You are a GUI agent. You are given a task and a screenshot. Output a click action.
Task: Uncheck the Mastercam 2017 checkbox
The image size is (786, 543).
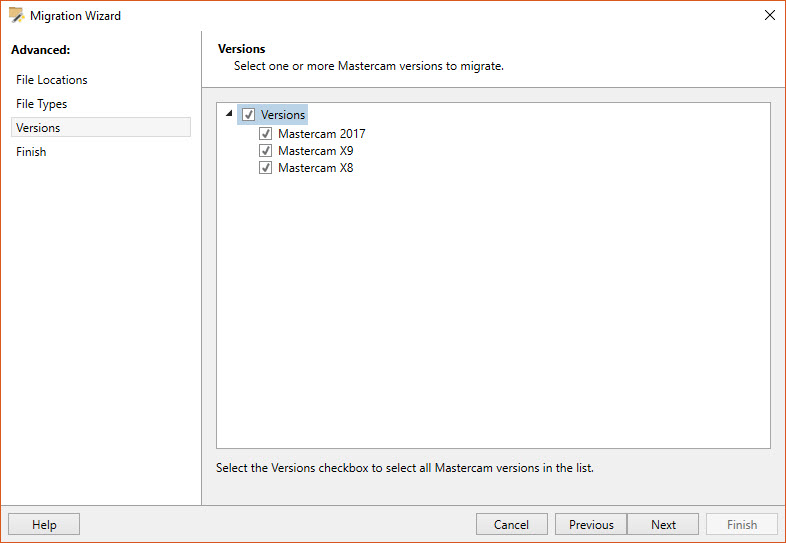point(266,134)
